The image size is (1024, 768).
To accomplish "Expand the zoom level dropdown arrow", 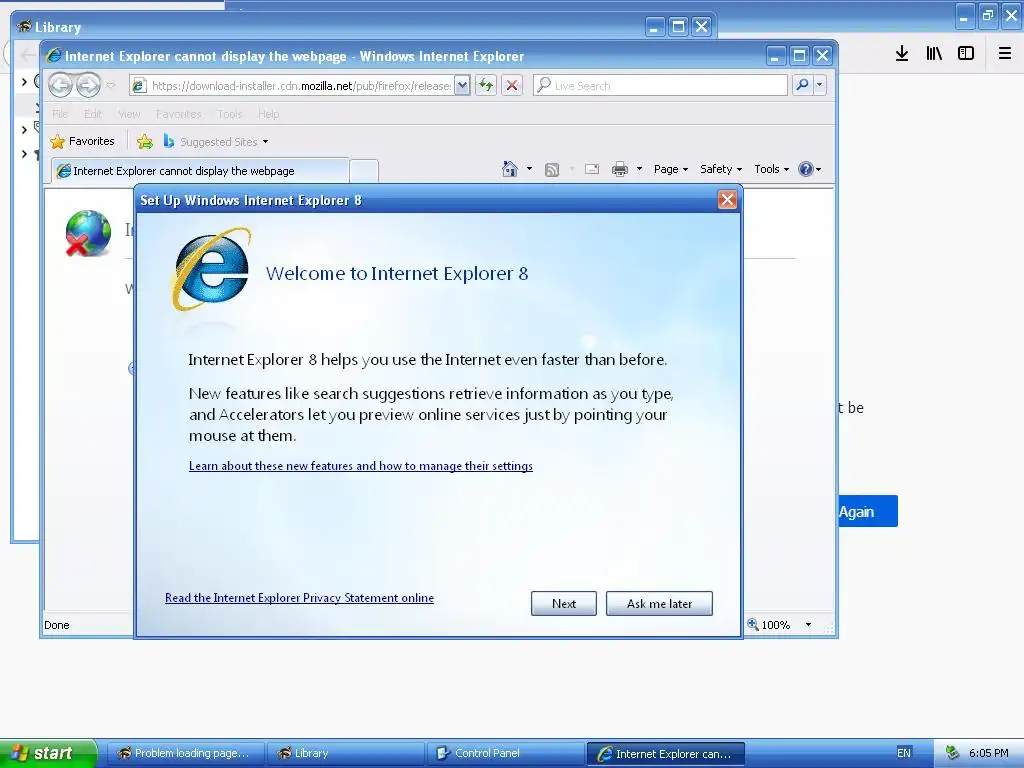I will click(808, 625).
